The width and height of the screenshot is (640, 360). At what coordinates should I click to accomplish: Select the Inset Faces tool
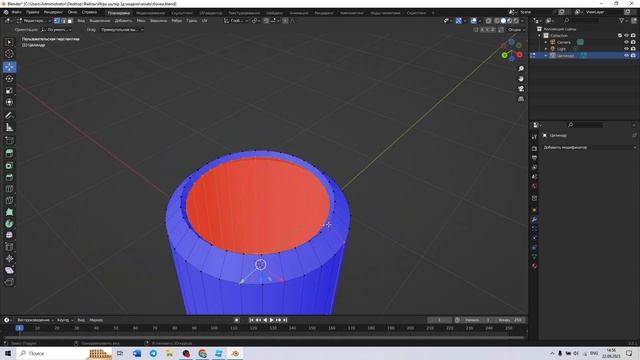[x=9, y=166]
